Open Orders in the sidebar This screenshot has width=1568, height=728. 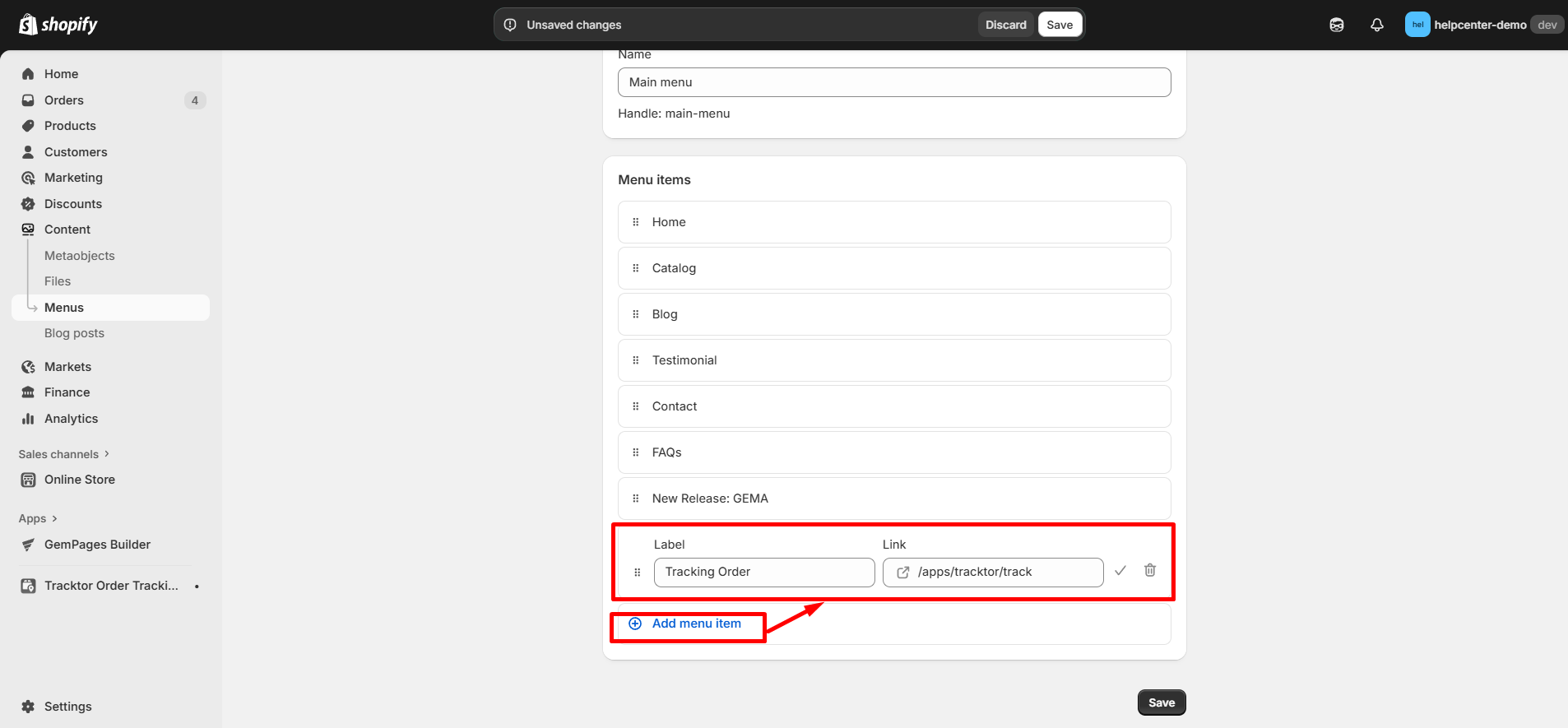pos(64,100)
